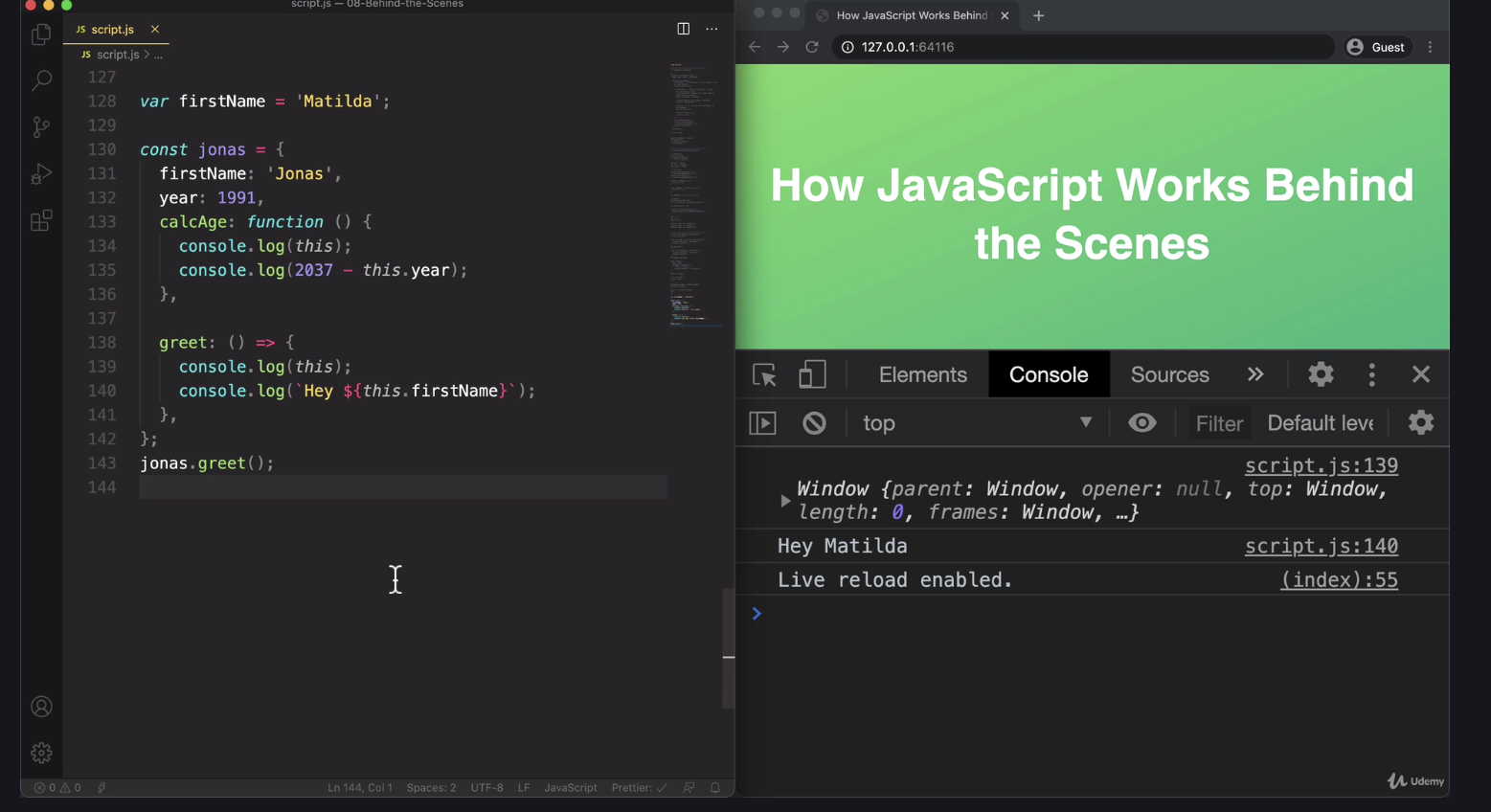Viewport: 1491px width, 812px height.
Task: Open the script.js:139 source link
Action: point(1321,465)
